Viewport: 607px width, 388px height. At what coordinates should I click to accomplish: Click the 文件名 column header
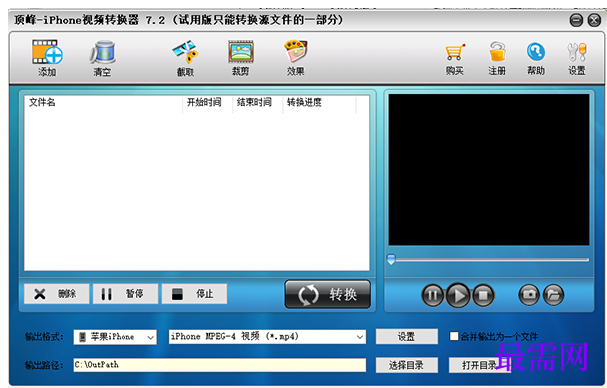pos(103,103)
